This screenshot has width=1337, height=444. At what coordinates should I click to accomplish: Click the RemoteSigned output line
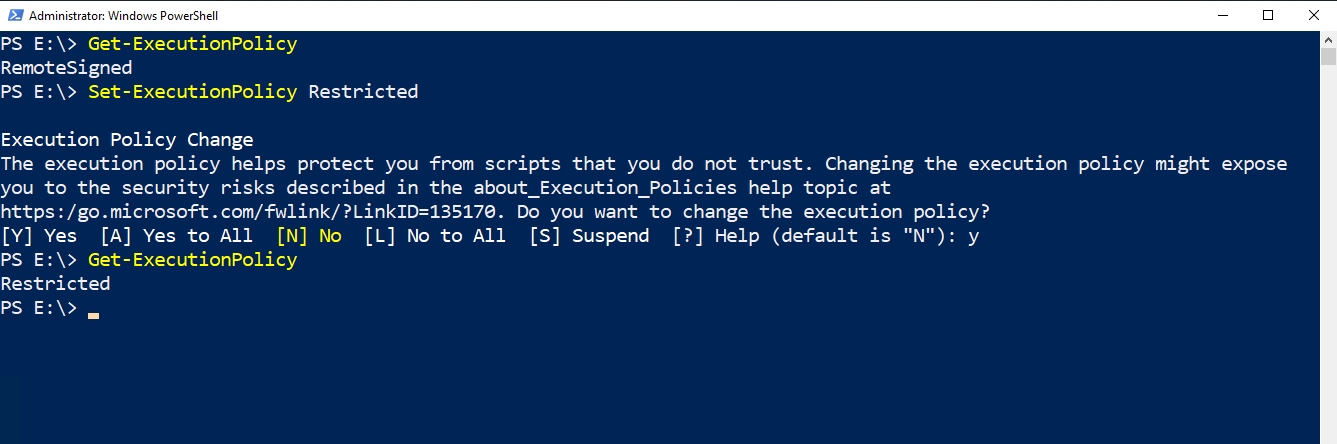click(66, 68)
